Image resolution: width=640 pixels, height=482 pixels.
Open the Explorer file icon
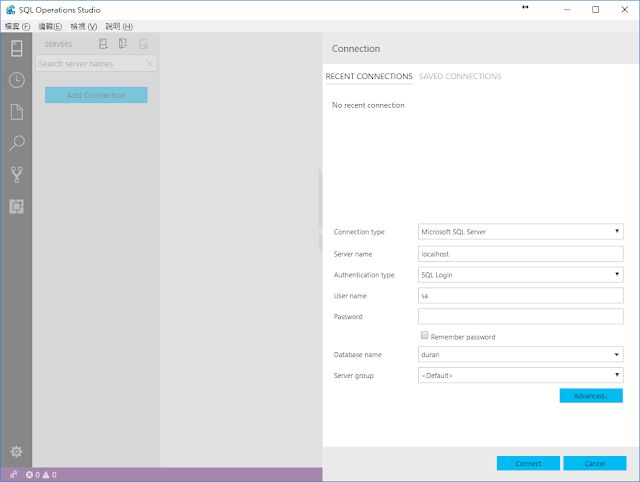pyautogui.click(x=16, y=112)
